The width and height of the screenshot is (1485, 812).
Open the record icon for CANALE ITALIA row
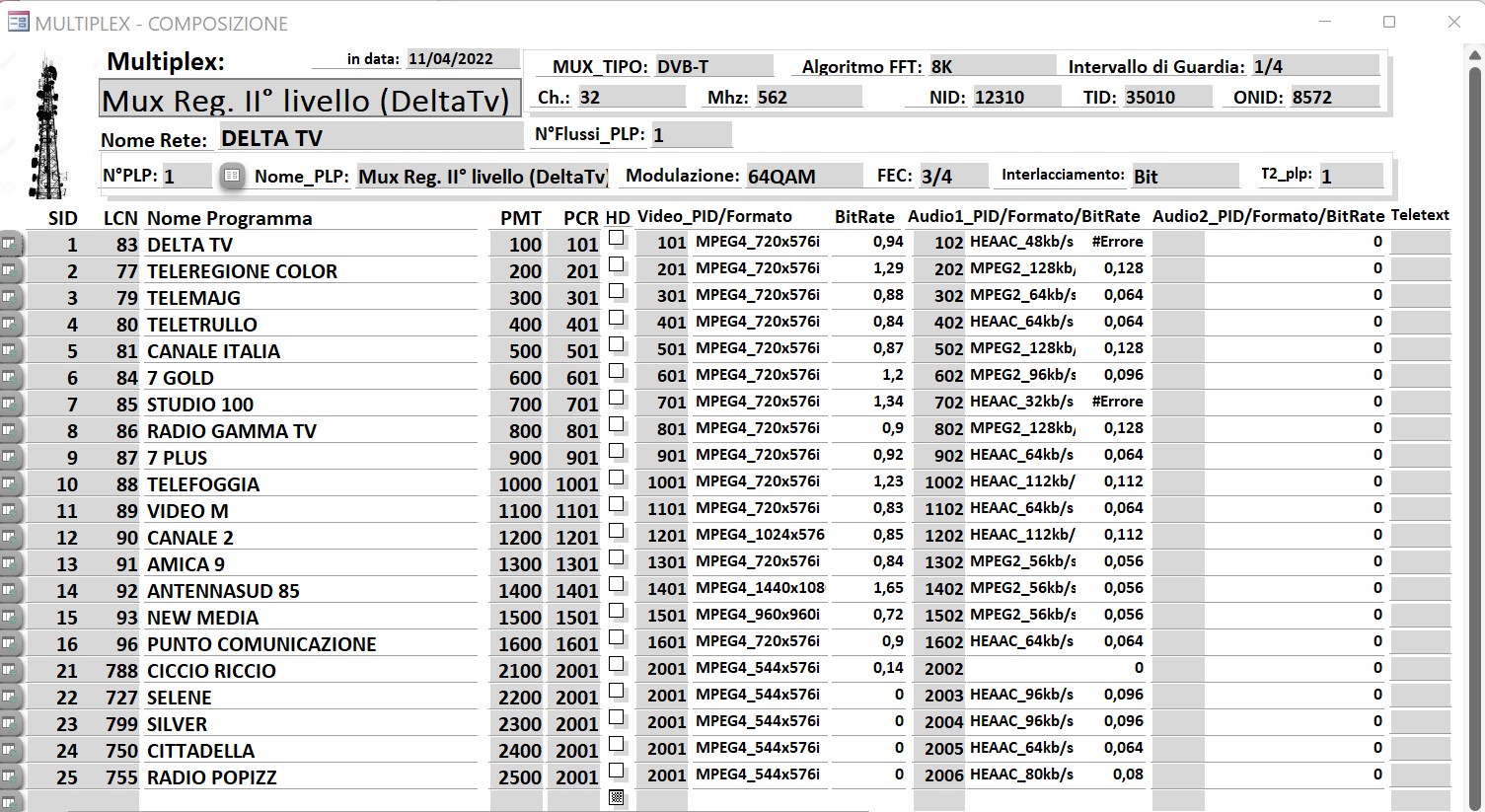10,350
